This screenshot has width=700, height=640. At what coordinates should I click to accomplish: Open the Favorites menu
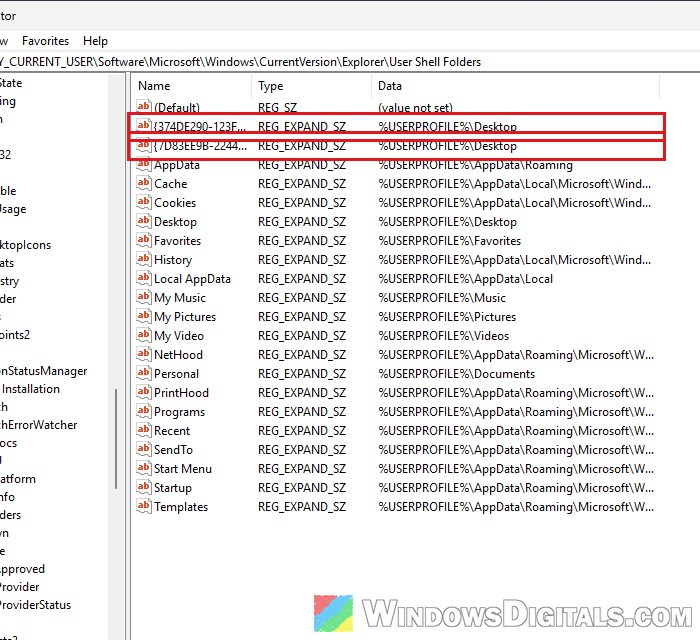pyautogui.click(x=46, y=41)
